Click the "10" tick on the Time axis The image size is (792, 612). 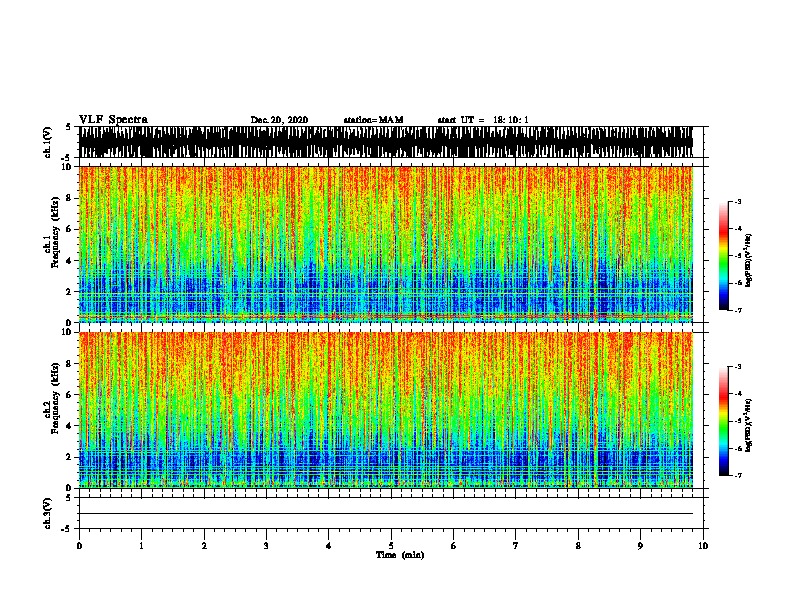(703, 546)
